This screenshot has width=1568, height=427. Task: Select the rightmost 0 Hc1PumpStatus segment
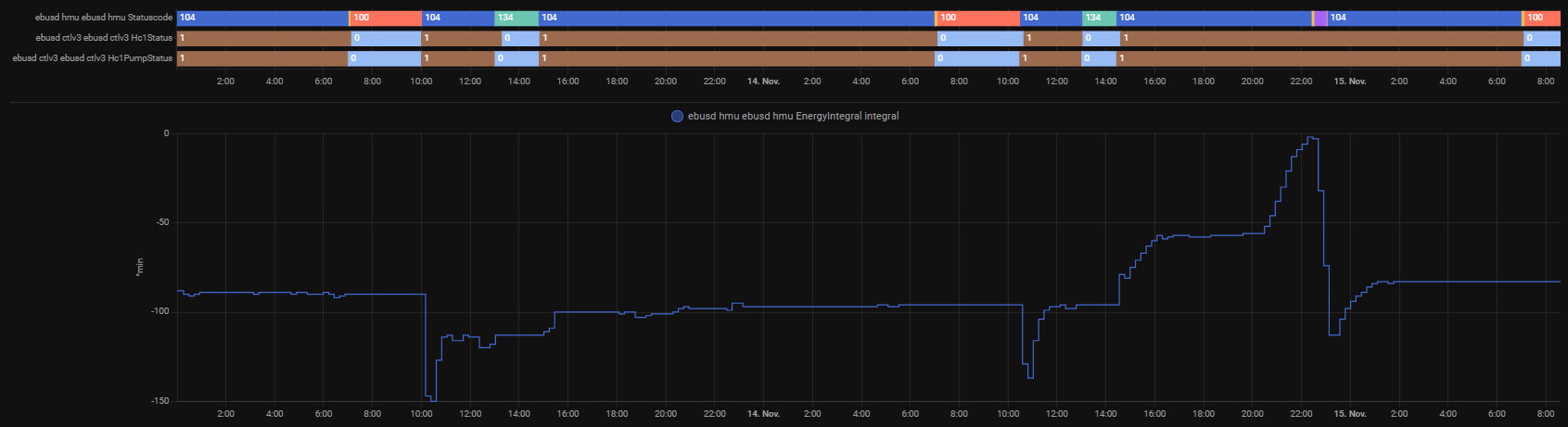[x=1540, y=58]
